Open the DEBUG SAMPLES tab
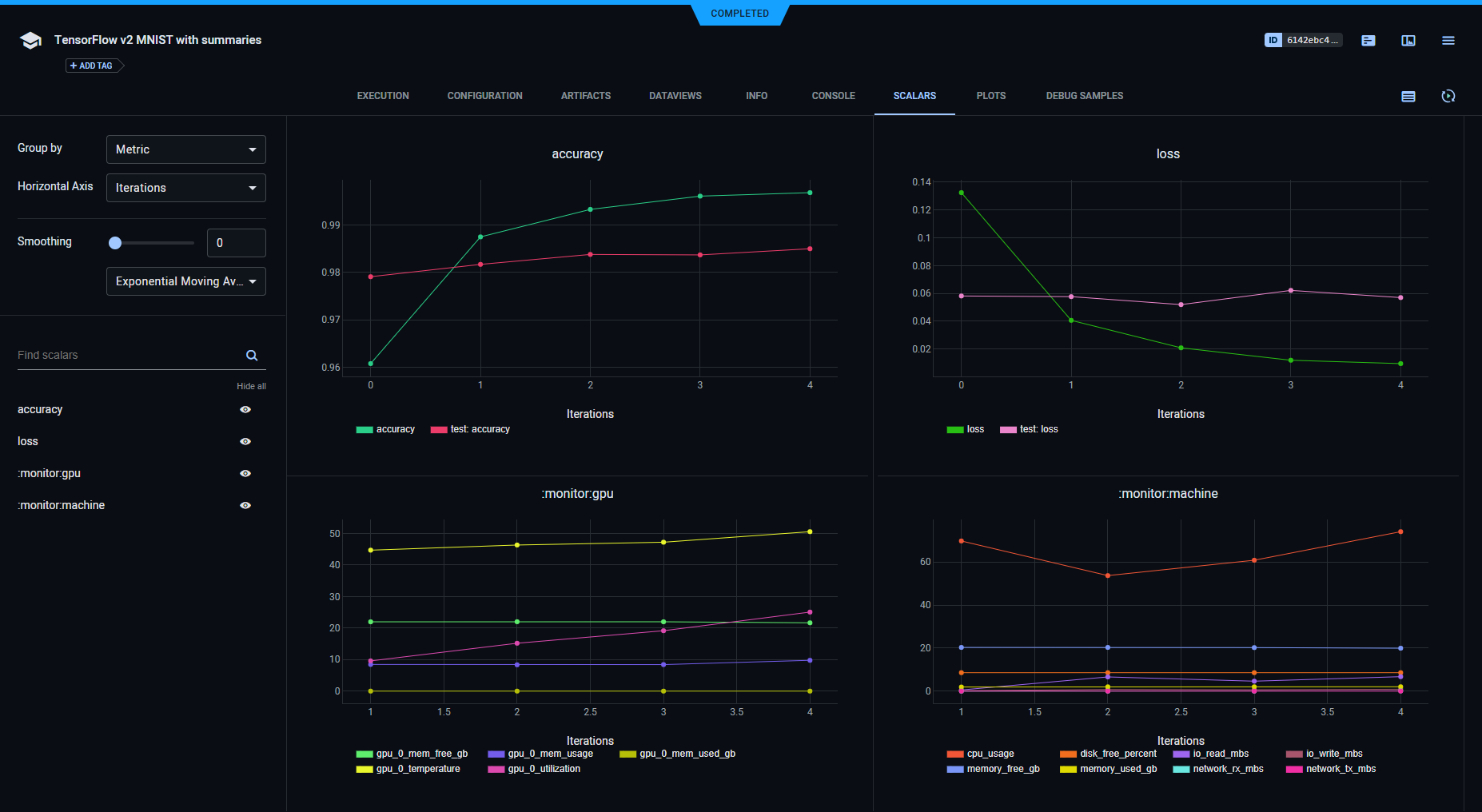The height and width of the screenshot is (812, 1482). (x=1084, y=96)
